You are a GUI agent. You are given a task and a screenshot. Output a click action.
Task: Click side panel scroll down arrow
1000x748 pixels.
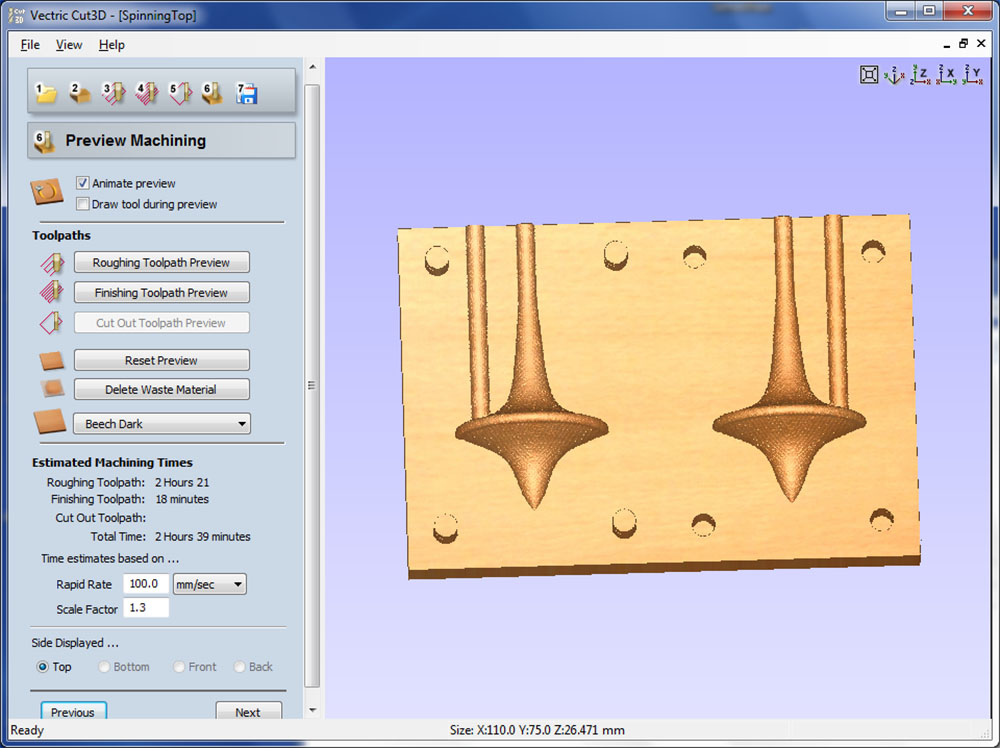pos(312,710)
